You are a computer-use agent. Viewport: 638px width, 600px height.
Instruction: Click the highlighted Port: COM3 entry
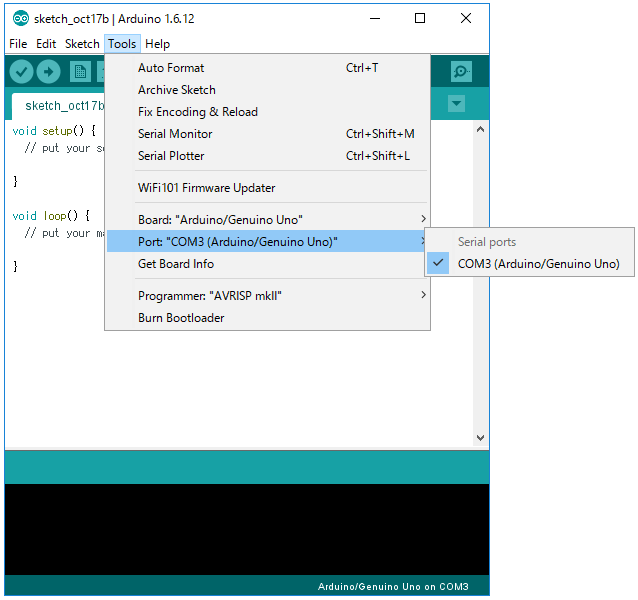pos(267,242)
